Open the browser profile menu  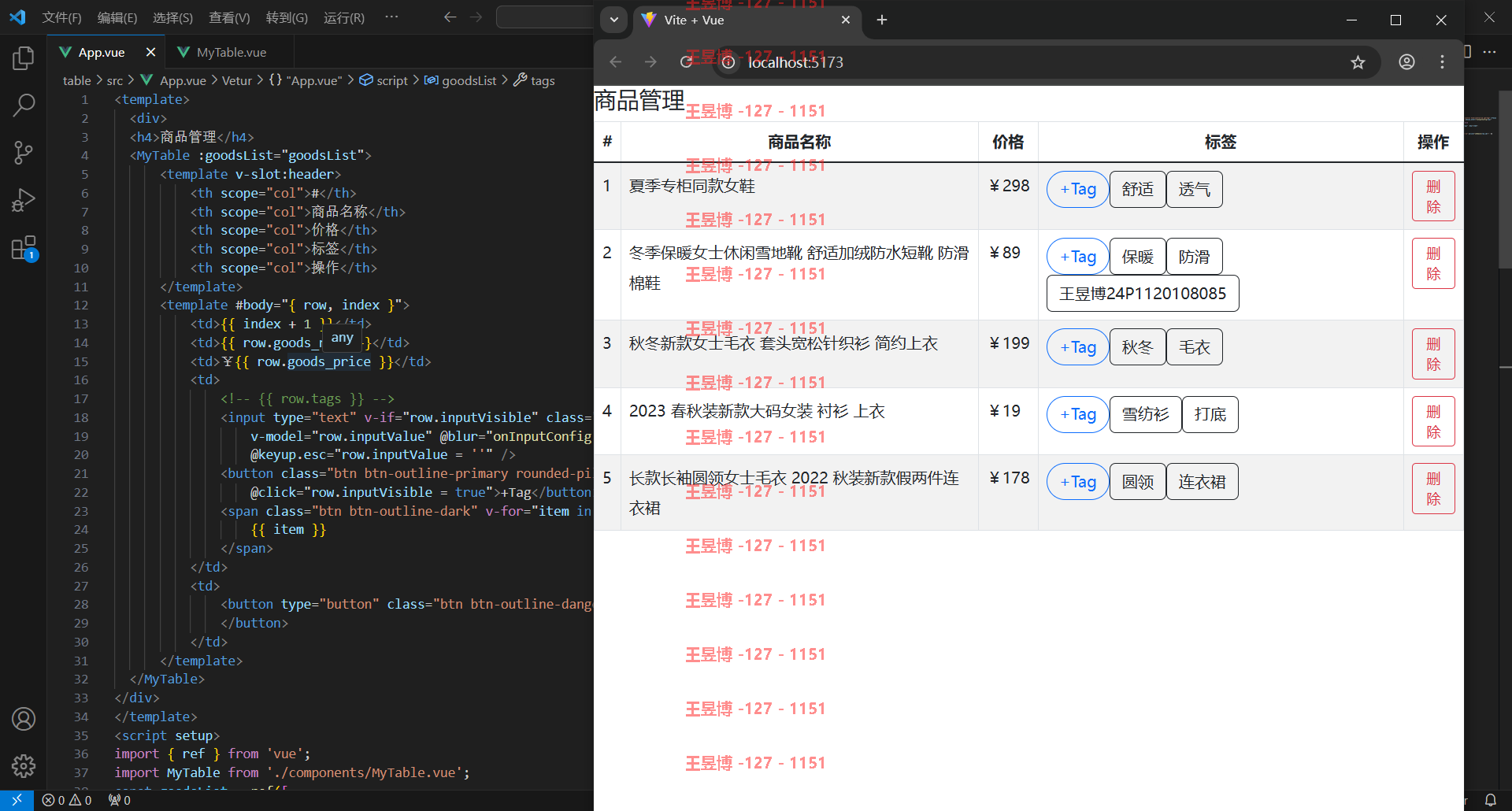1406,62
